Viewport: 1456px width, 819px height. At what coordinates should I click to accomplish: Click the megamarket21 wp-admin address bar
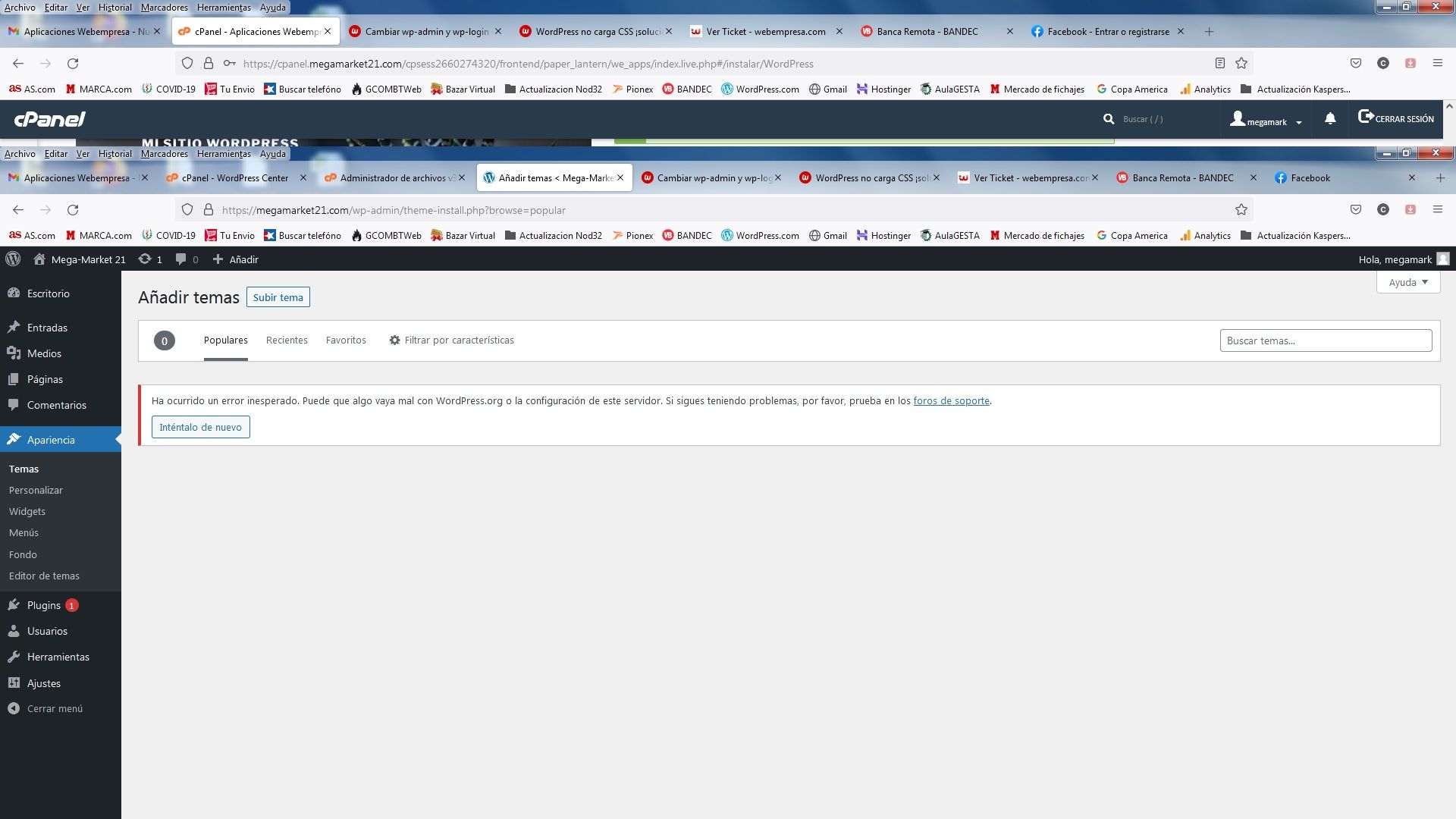(713, 210)
